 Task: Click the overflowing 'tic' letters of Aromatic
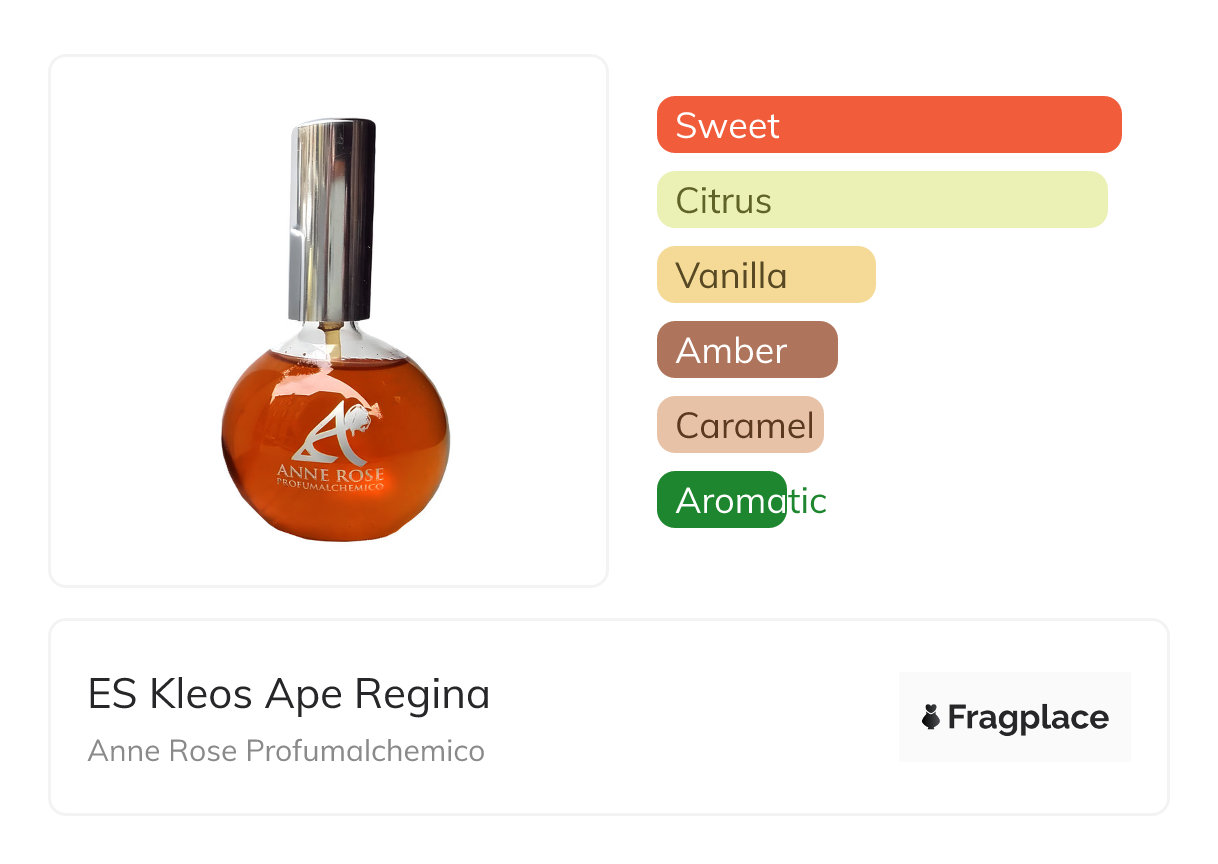[x=808, y=501]
